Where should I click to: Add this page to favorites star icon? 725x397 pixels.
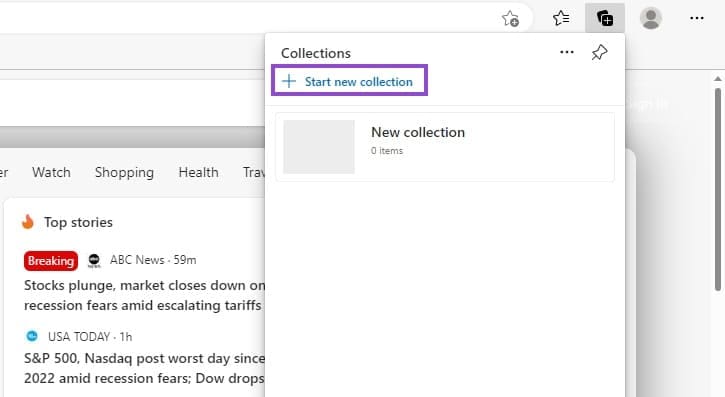(x=510, y=18)
